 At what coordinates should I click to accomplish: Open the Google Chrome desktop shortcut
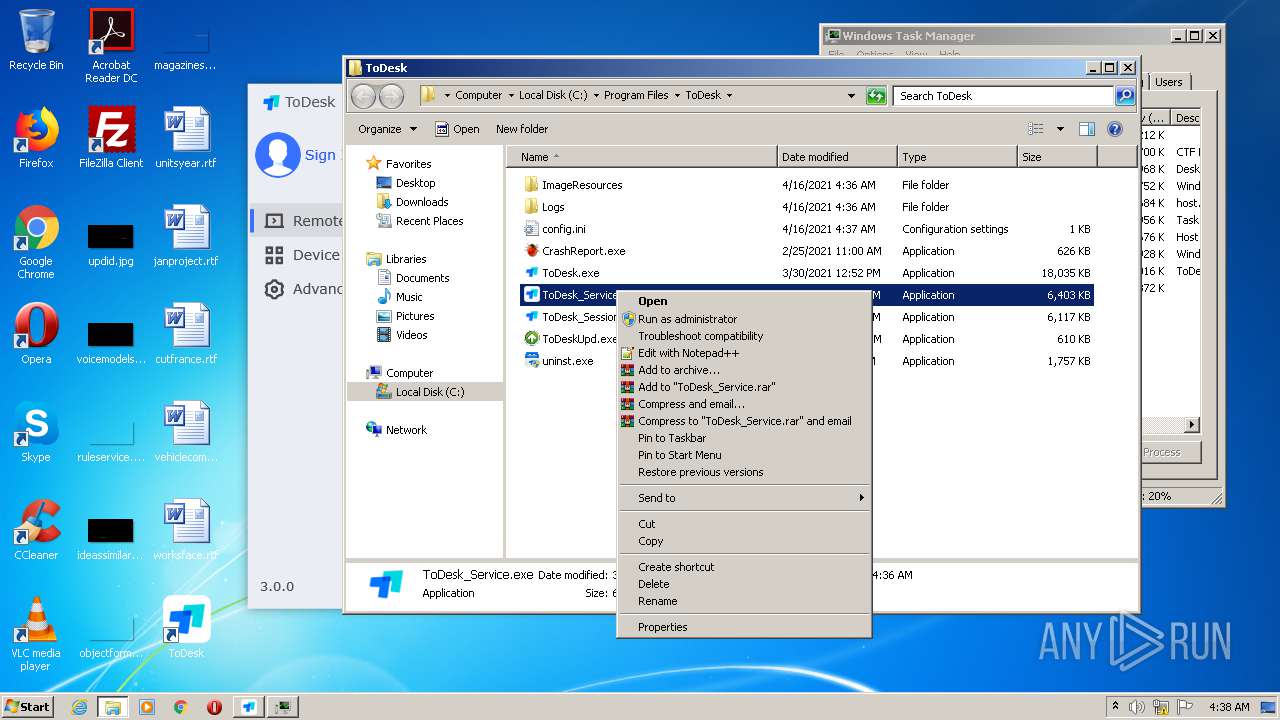pos(36,242)
